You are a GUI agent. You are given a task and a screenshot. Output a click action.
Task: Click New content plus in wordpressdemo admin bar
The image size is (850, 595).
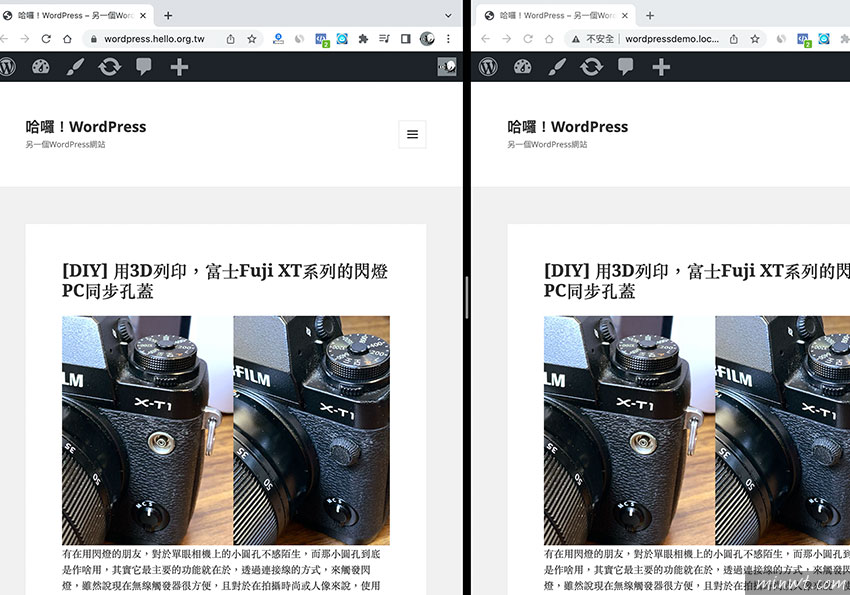(661, 67)
